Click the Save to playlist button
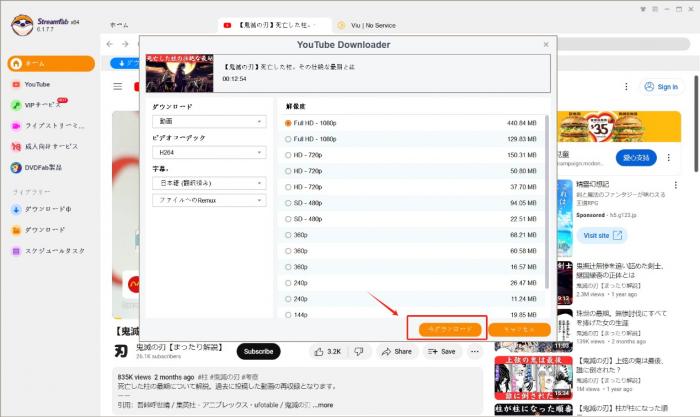Image resolution: width=700 pixels, height=417 pixels. (442, 352)
